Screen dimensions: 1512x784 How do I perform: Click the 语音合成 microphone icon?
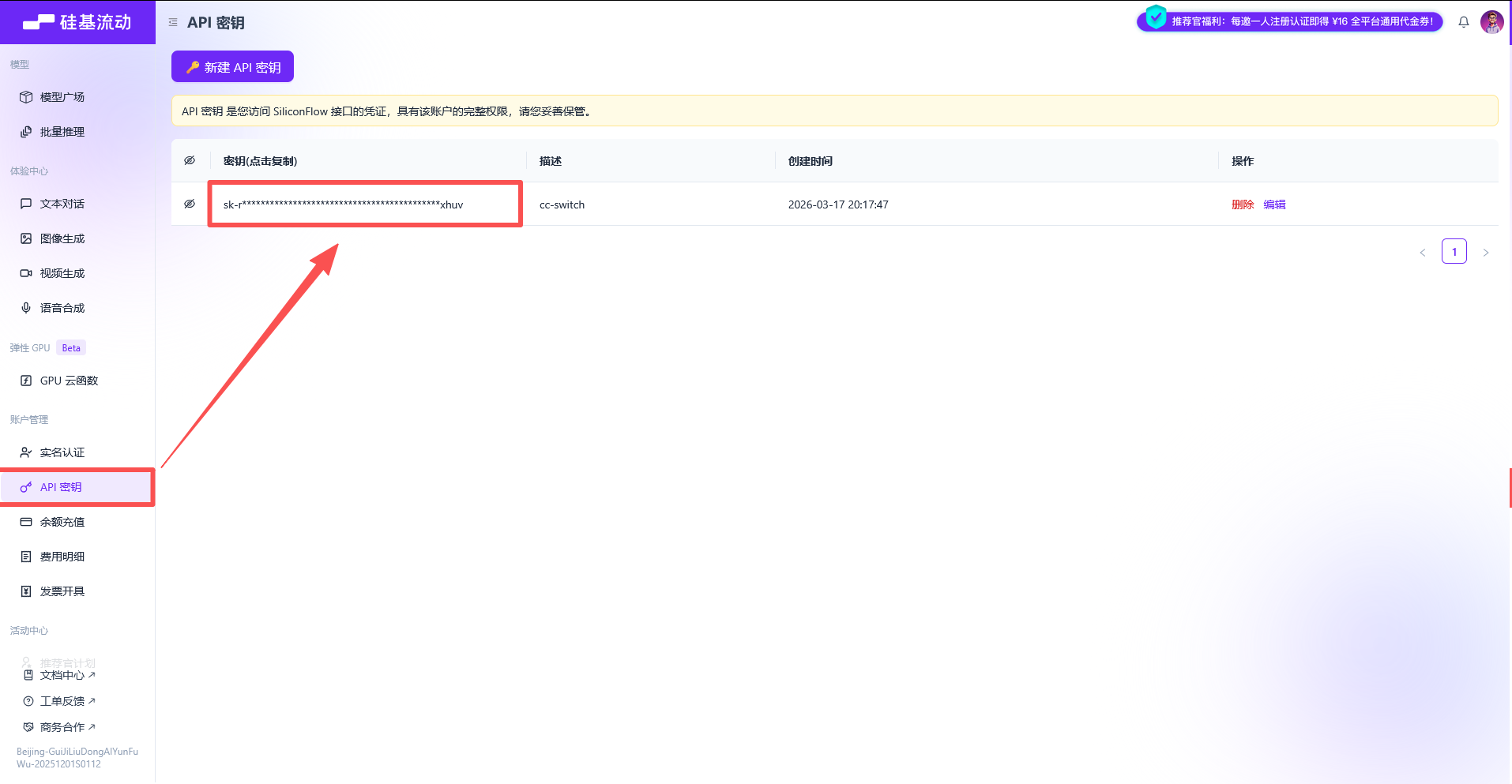click(x=26, y=308)
